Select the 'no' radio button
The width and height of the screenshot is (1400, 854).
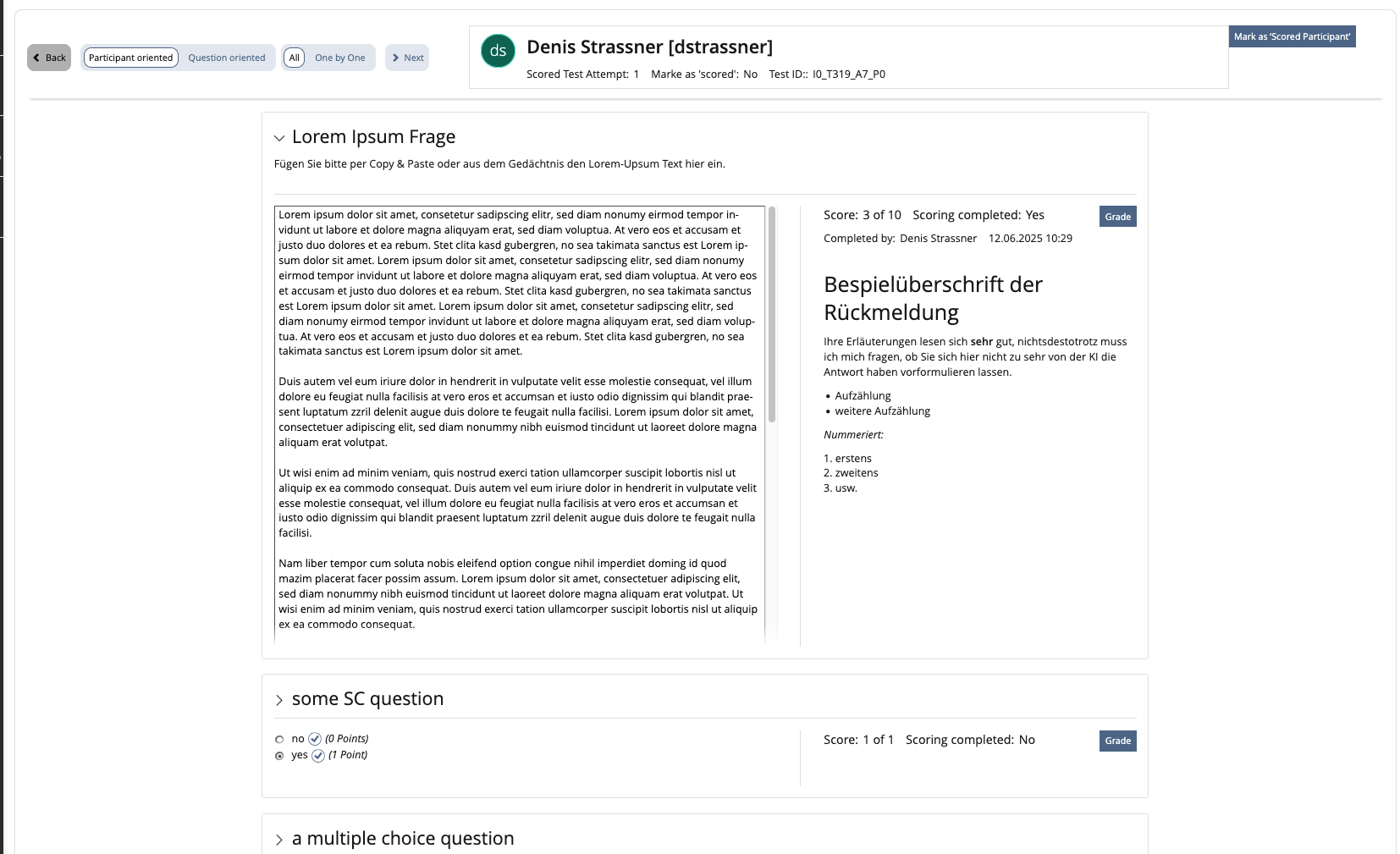279,740
